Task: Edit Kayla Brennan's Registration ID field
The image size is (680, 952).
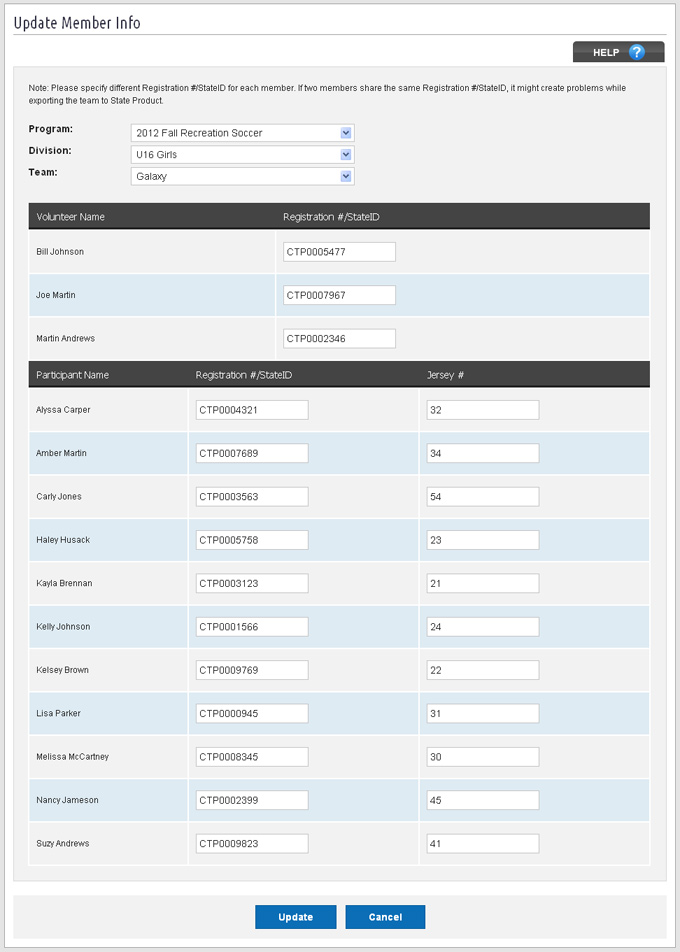Action: [x=252, y=583]
